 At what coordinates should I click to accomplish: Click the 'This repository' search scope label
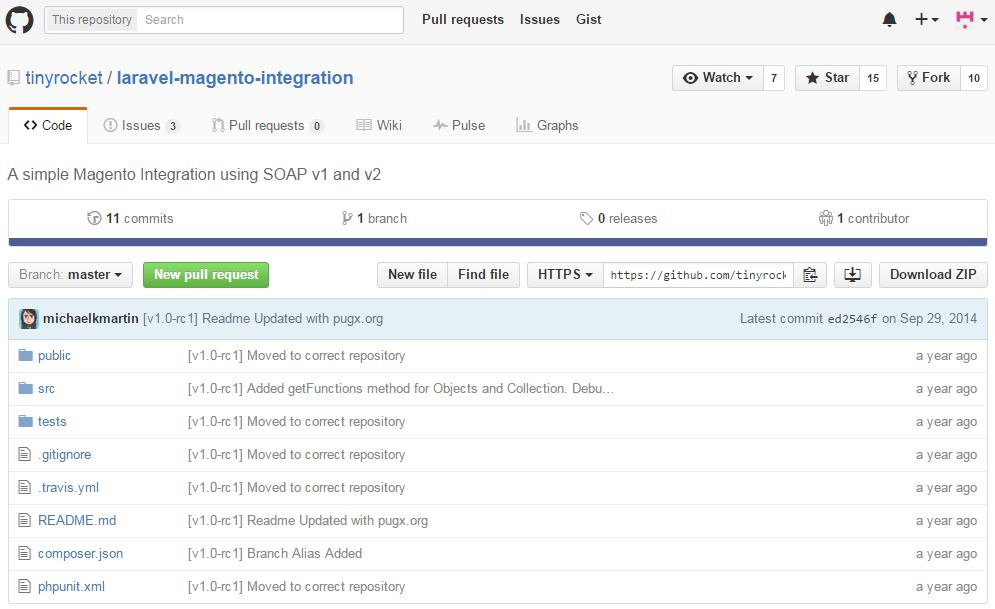[x=92, y=20]
